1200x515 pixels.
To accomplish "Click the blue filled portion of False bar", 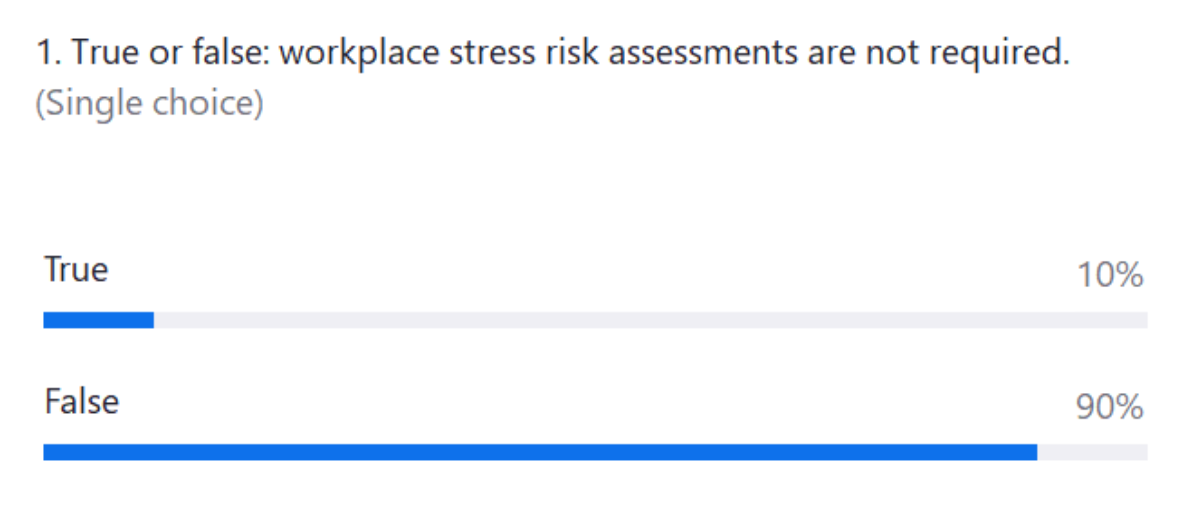I will click(540, 452).
